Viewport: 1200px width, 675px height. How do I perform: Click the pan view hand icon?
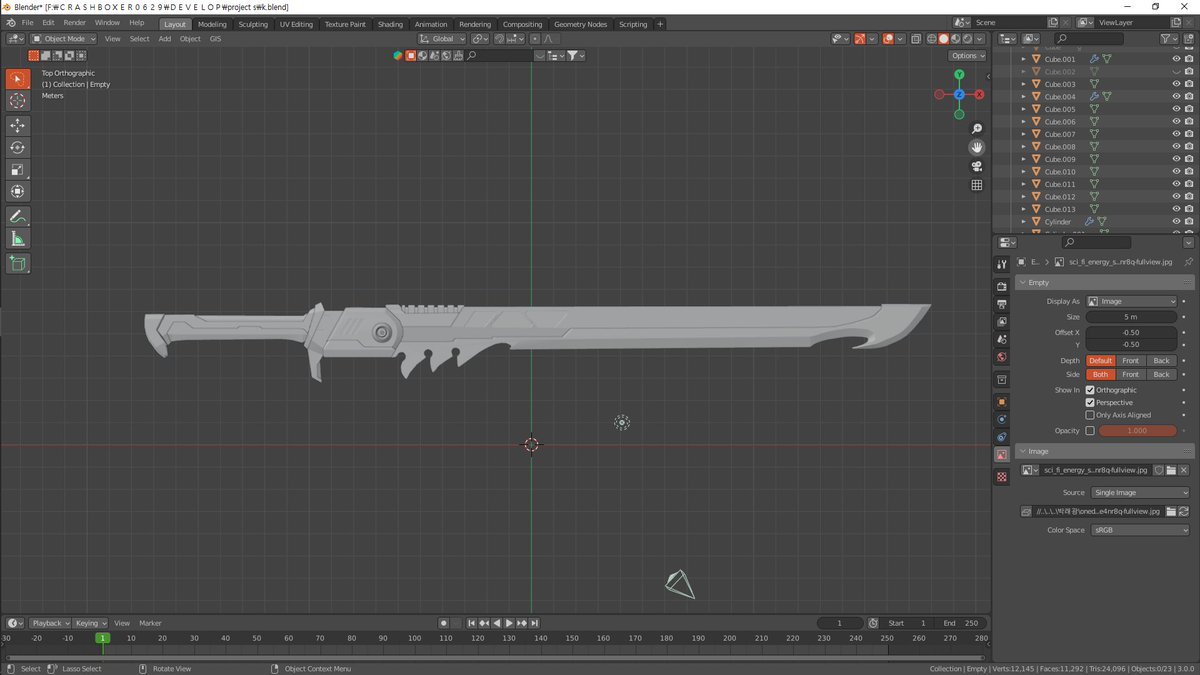click(x=977, y=147)
